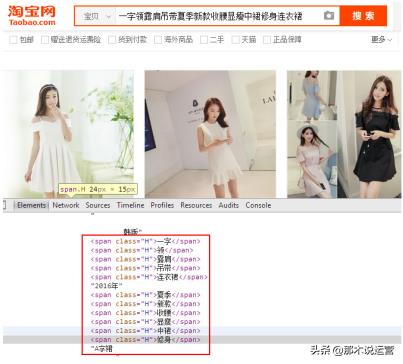Open the Sources tab
This screenshot has height=364, width=403.
[98, 205]
